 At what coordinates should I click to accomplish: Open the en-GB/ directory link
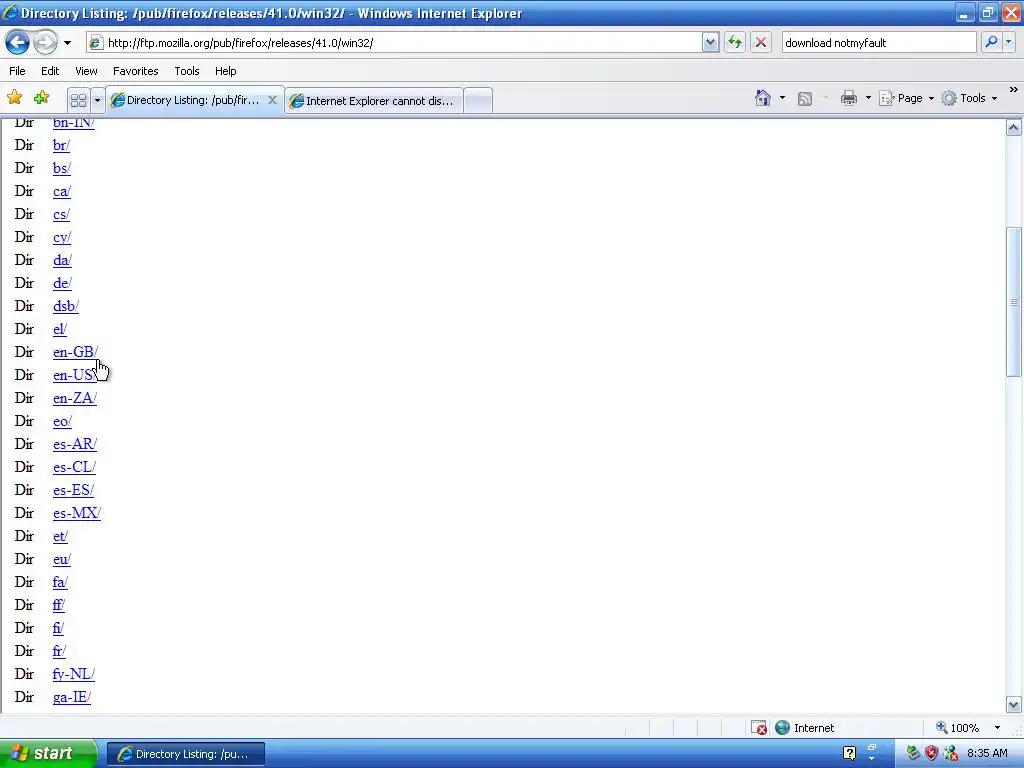[x=75, y=352]
